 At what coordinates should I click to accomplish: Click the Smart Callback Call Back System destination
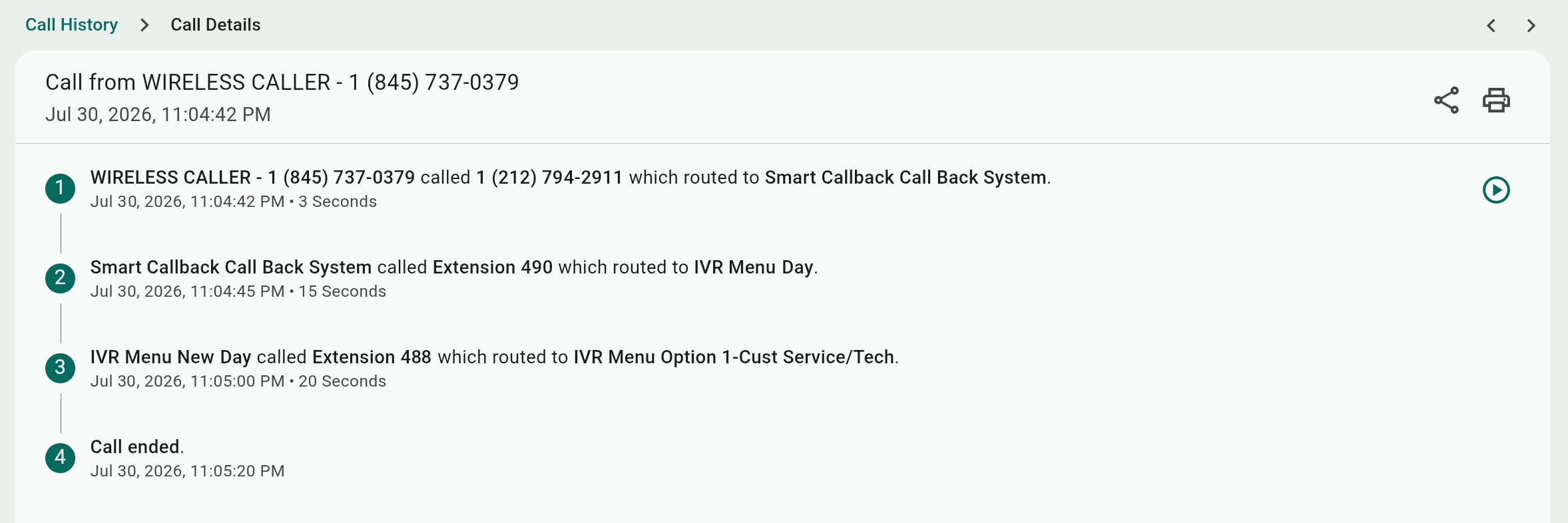906,178
